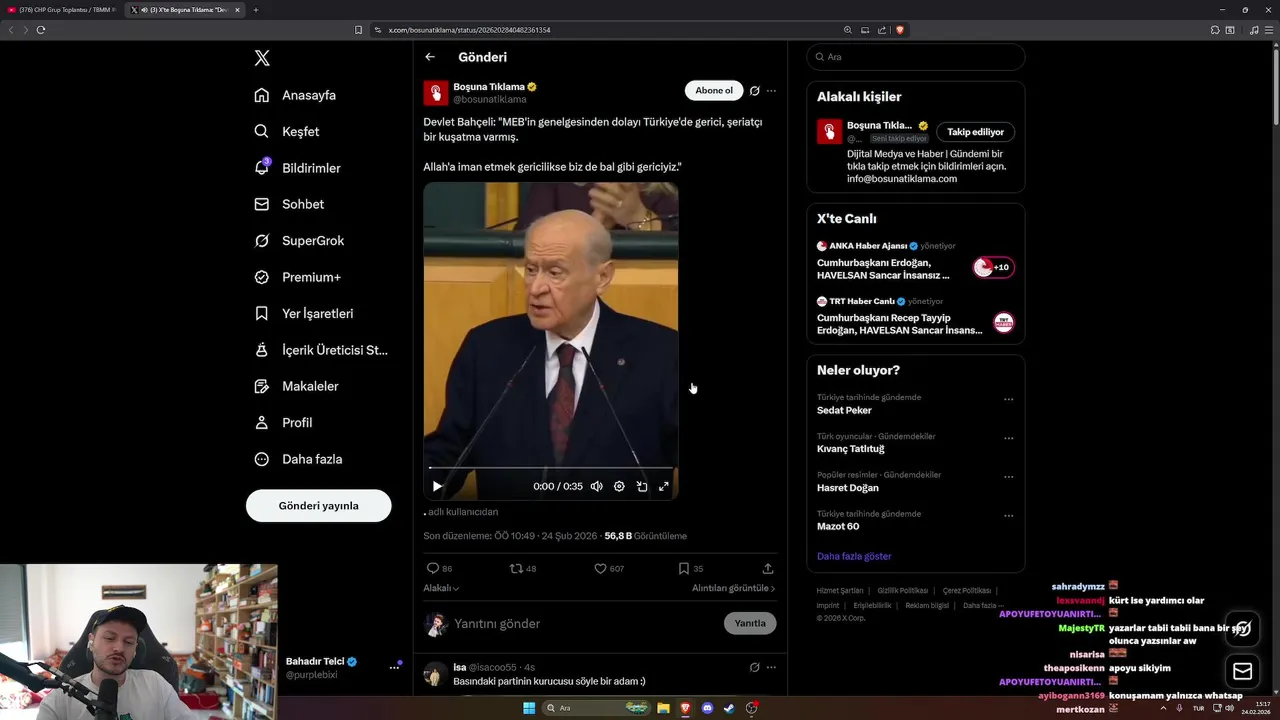
Task: Mute the video with speaker icon
Action: [x=597, y=486]
